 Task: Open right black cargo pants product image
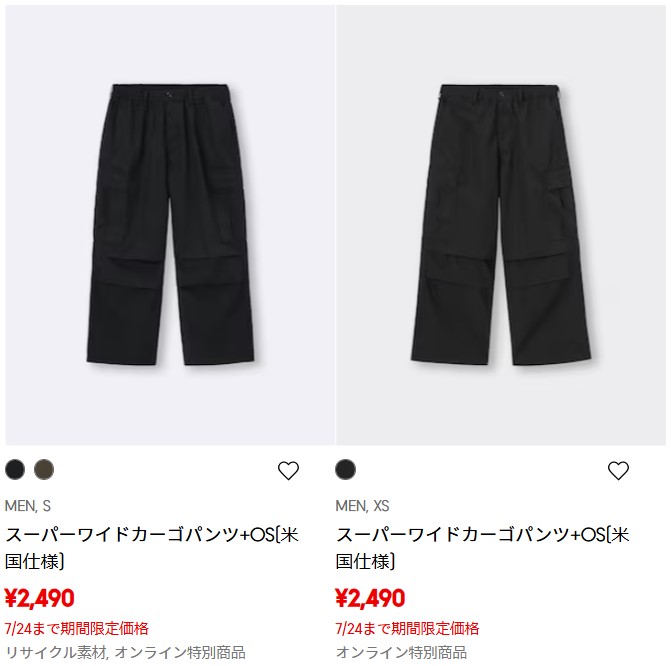pyautogui.click(x=501, y=225)
